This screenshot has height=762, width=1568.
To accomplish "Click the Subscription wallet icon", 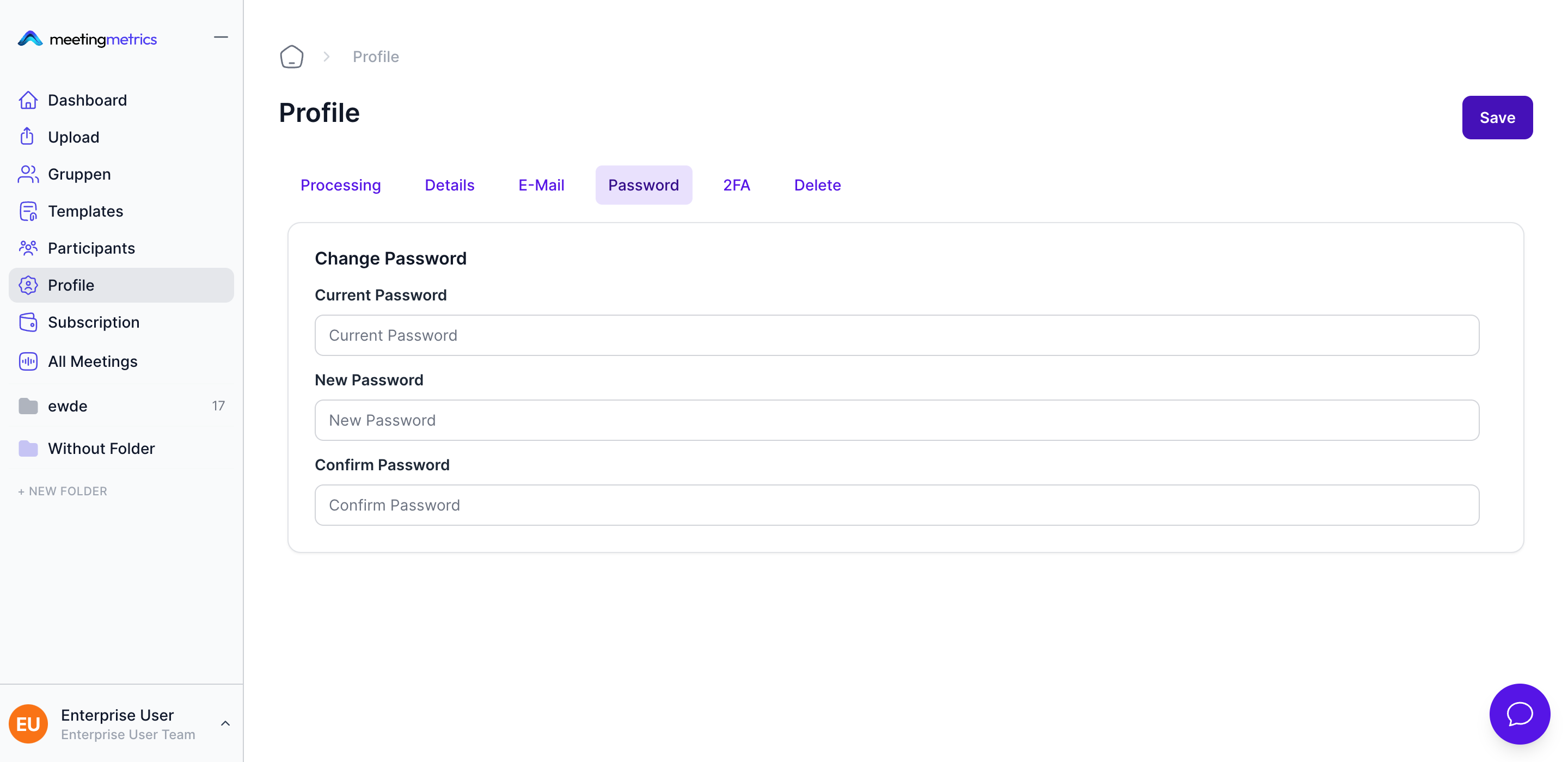I will pyautogui.click(x=28, y=322).
